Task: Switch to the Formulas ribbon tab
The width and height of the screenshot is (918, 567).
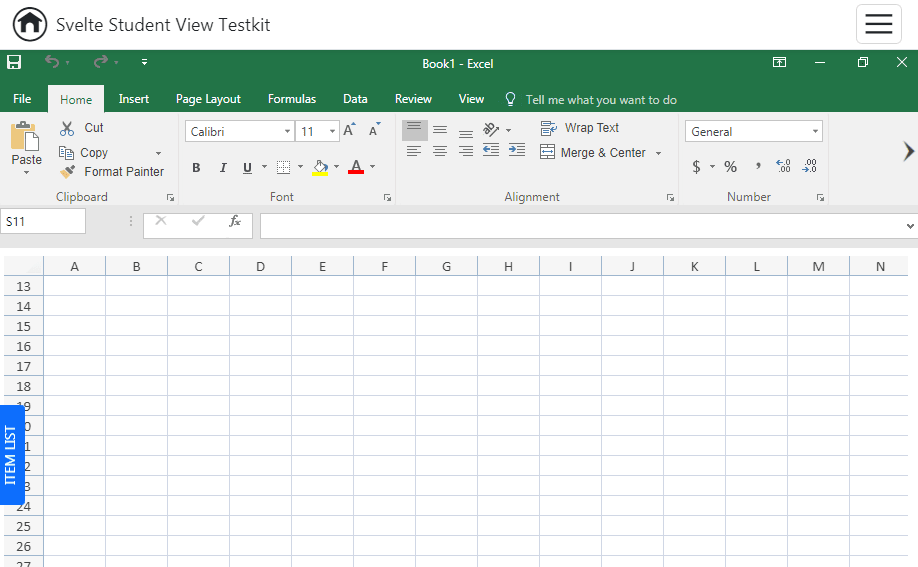Action: click(291, 99)
